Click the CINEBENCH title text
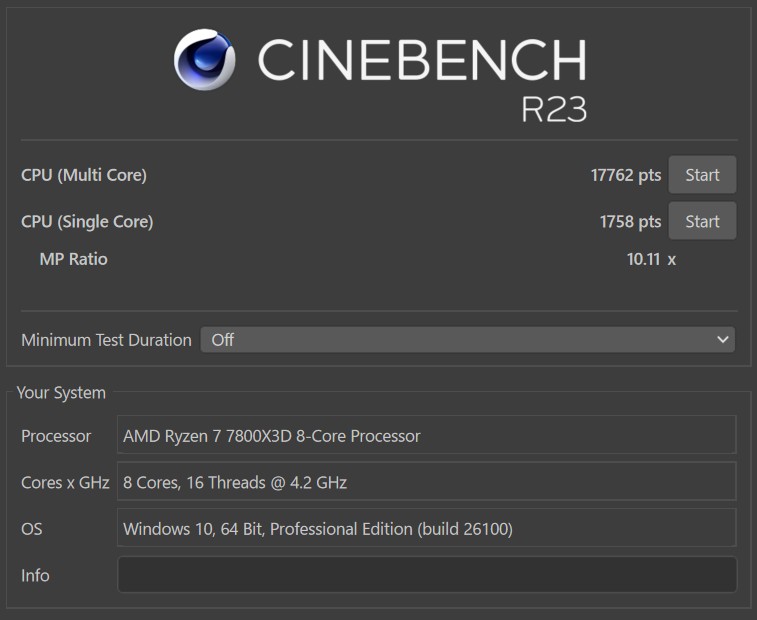This screenshot has width=757, height=620. (422, 59)
